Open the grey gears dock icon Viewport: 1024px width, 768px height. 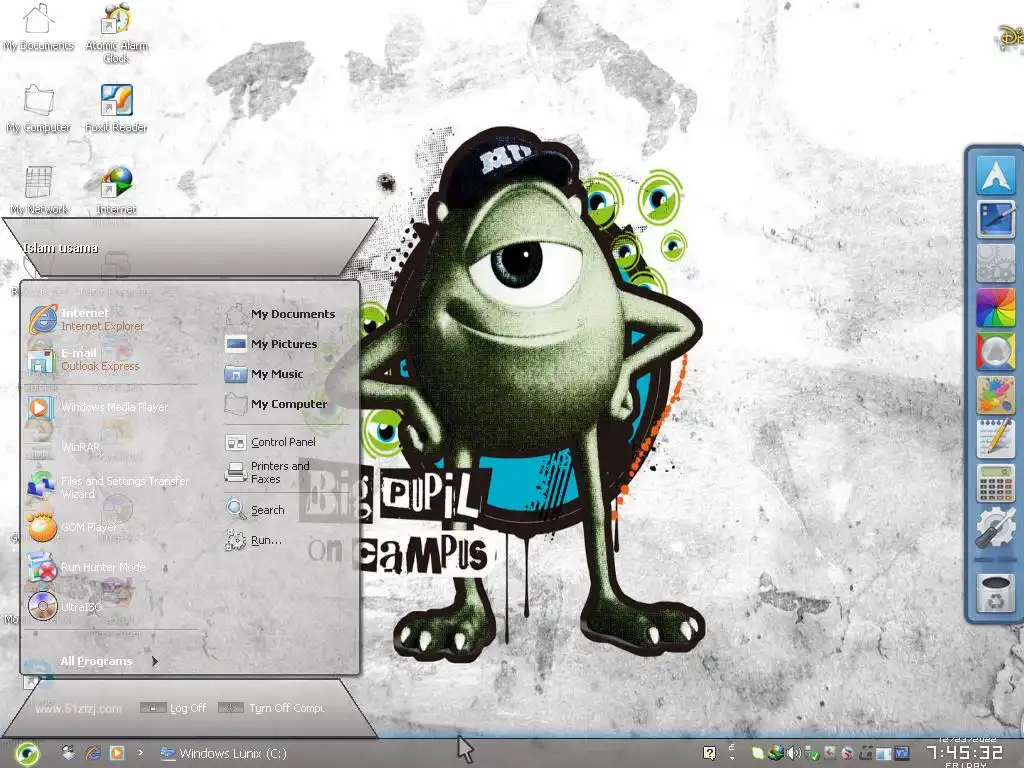pyautogui.click(x=995, y=263)
